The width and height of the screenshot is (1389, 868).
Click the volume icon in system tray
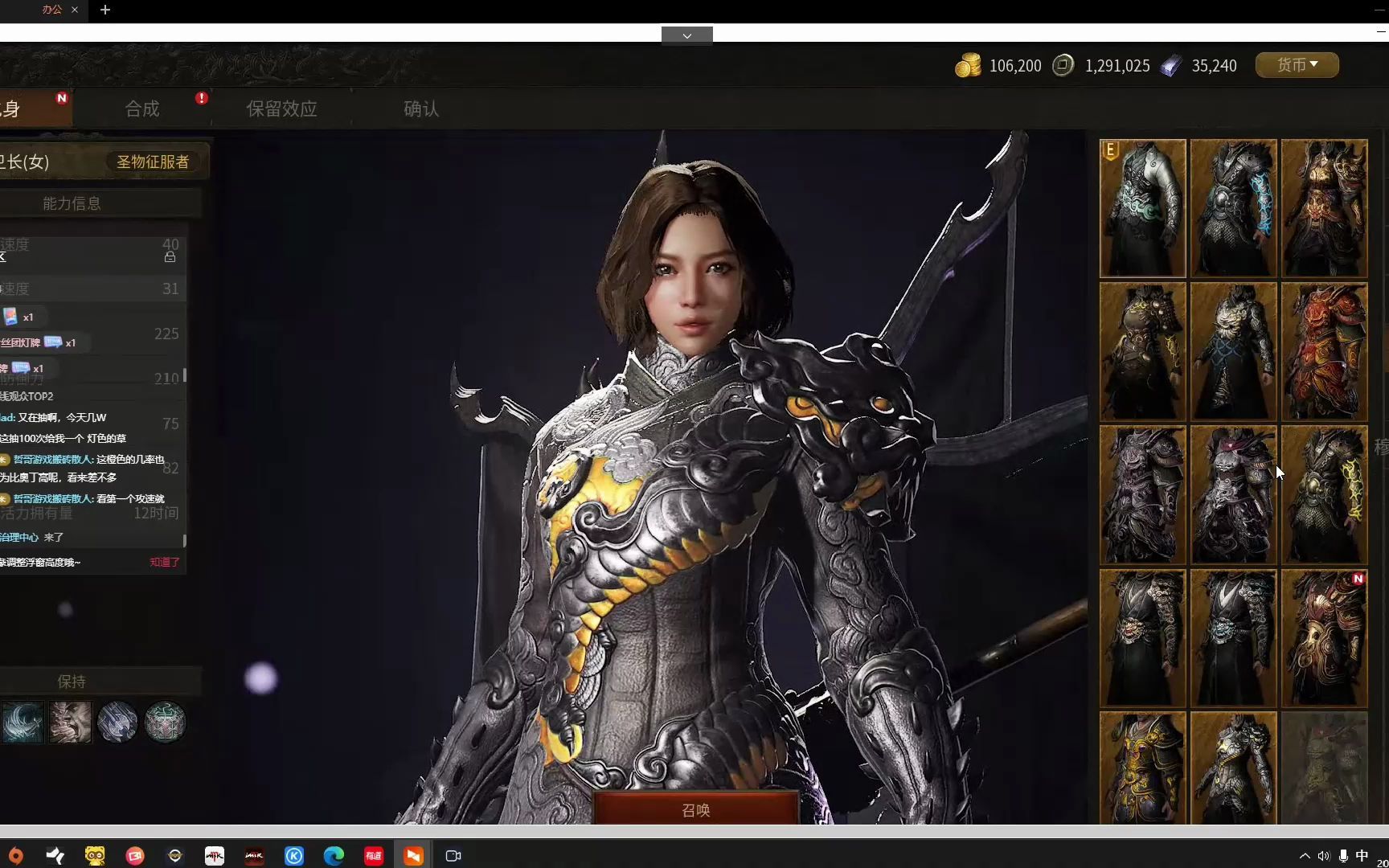tap(1324, 856)
